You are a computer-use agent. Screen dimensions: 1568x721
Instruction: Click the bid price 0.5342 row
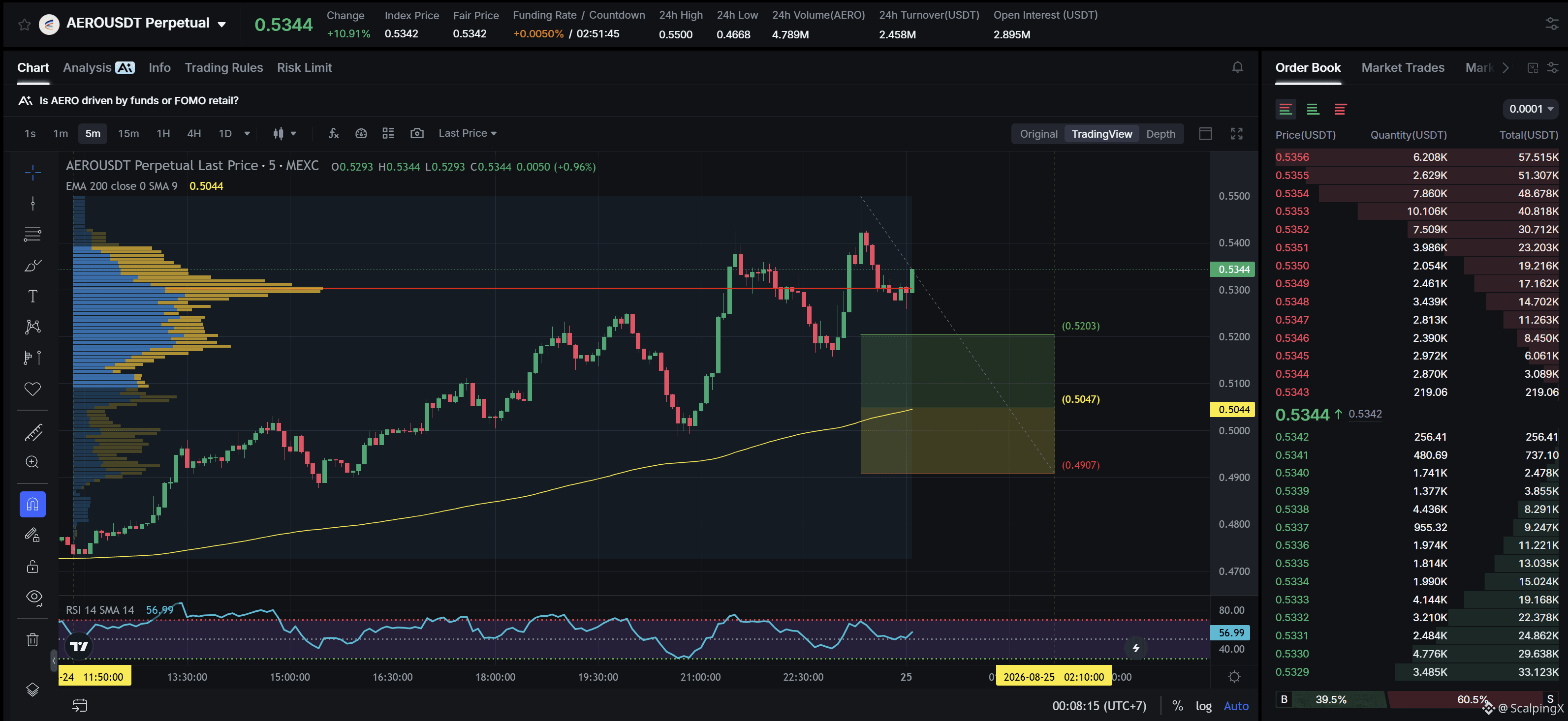pyautogui.click(x=1417, y=437)
